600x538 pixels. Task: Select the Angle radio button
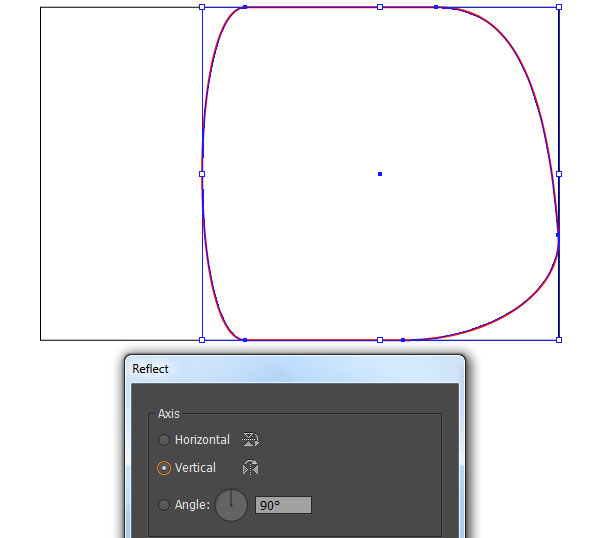(164, 505)
